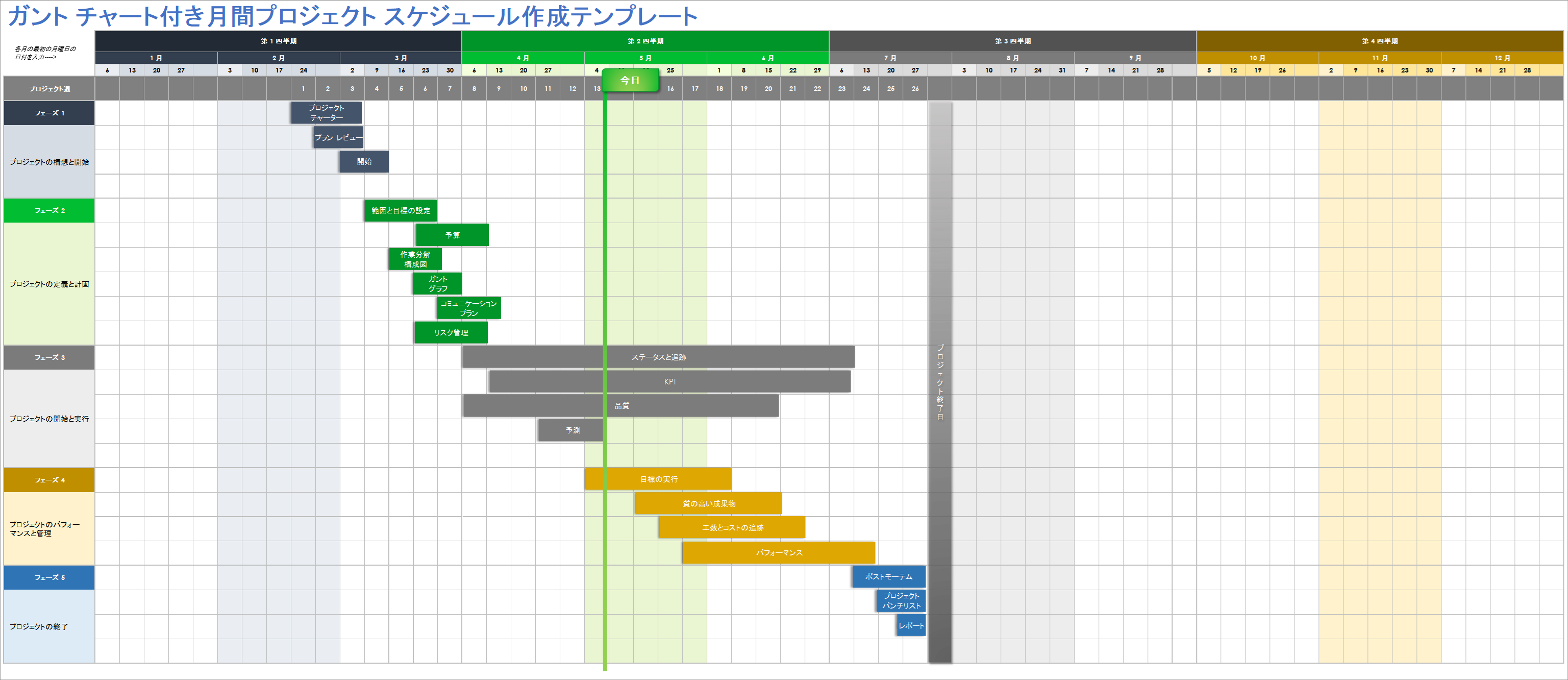Select the プロジェクト チャーター task bar
Screen dimensions: 1568x680
[326, 113]
